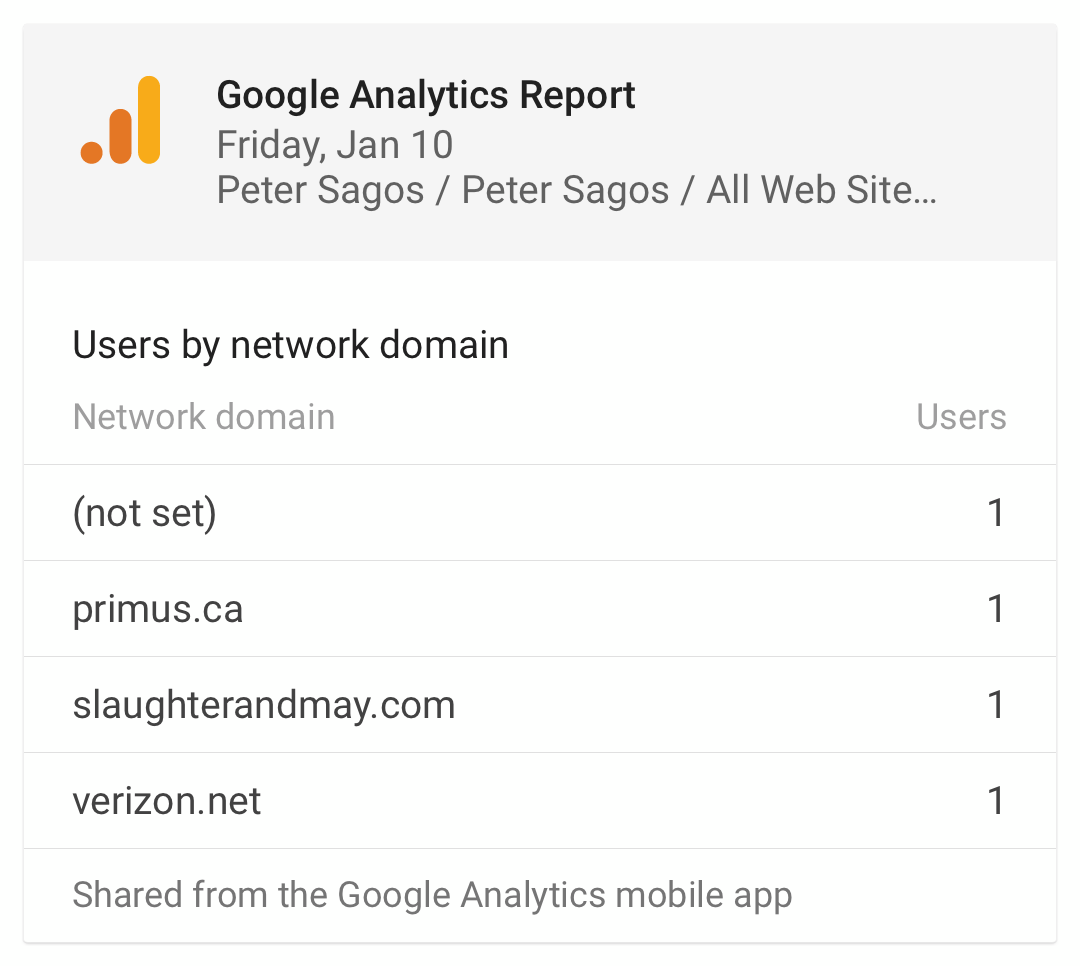Click the user count for (not set)
1080x966 pixels.
[996, 513]
